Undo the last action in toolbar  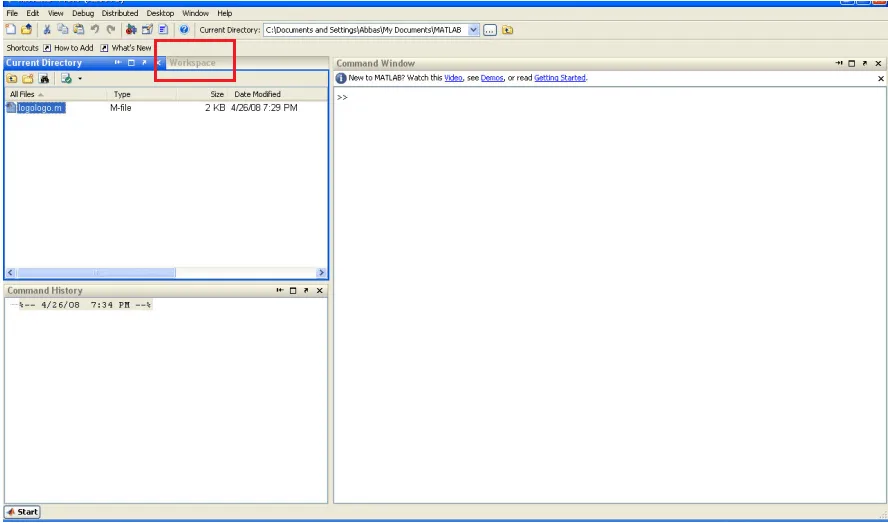point(95,29)
